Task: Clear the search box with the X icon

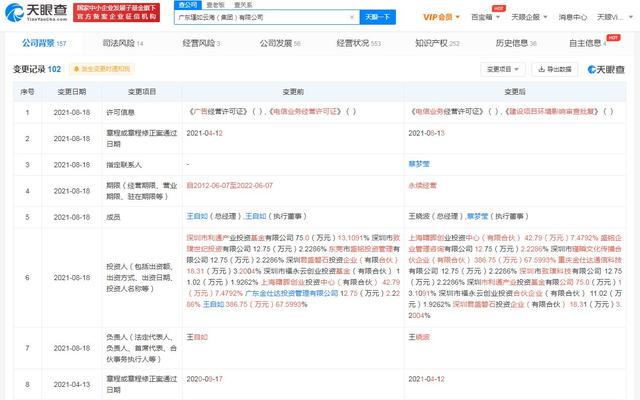Action: tap(352, 17)
